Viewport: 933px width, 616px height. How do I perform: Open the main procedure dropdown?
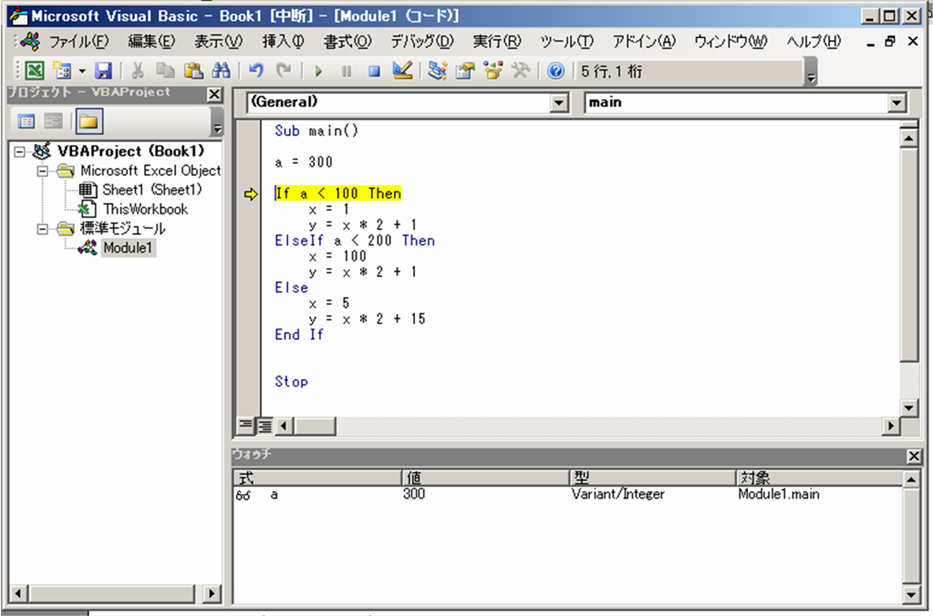pyautogui.click(x=896, y=104)
